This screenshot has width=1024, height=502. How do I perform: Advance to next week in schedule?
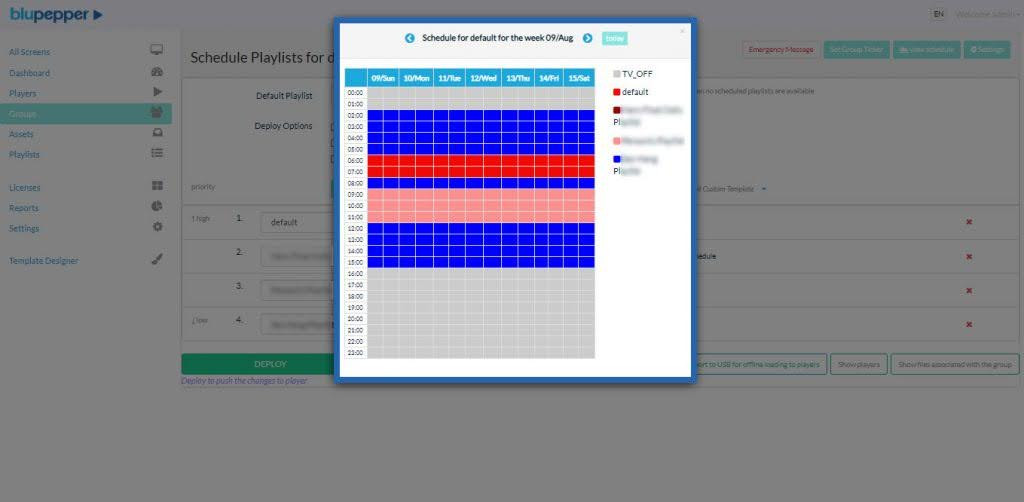point(588,38)
